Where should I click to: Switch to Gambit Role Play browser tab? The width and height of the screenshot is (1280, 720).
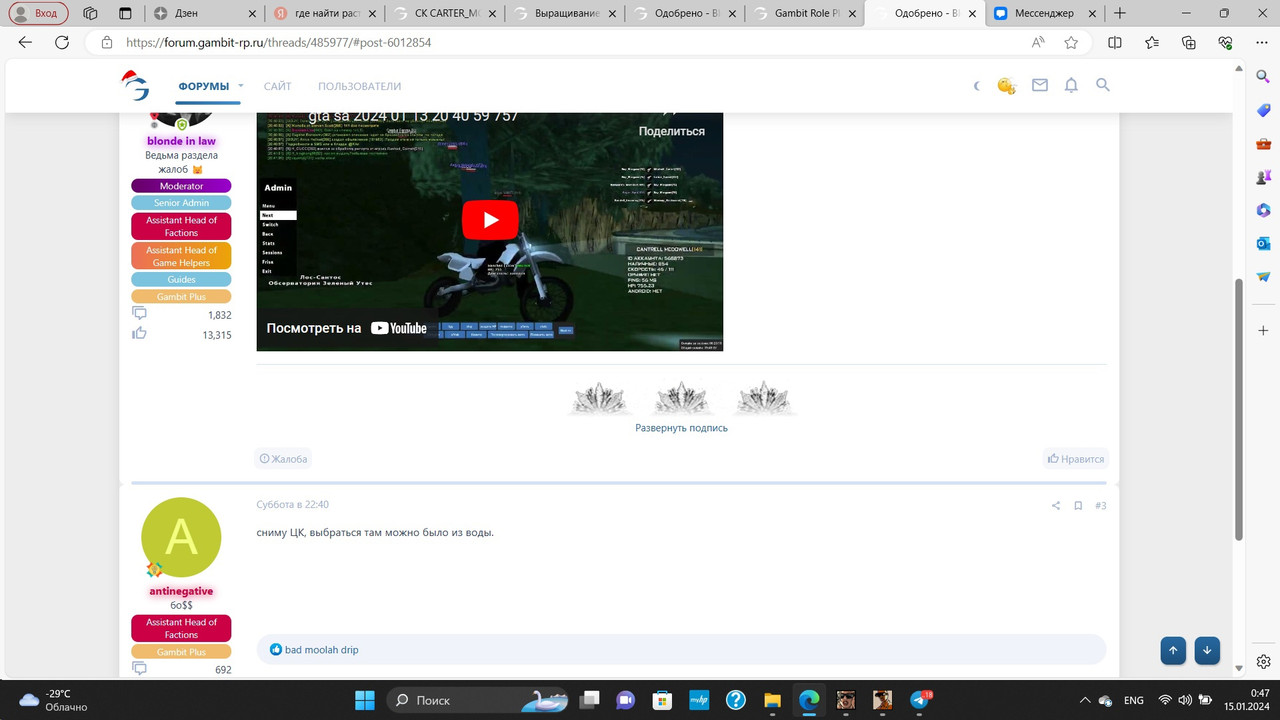805,14
